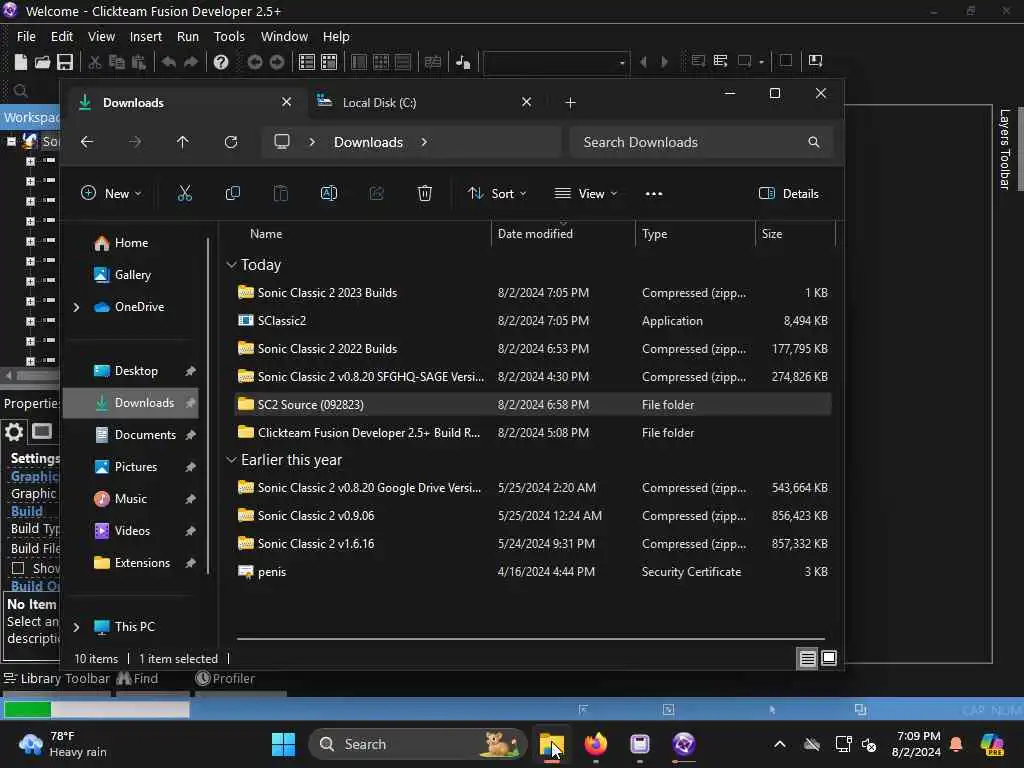Click the taskbar clock showing 7:09 PM
The width and height of the screenshot is (1024, 768).
(916, 744)
